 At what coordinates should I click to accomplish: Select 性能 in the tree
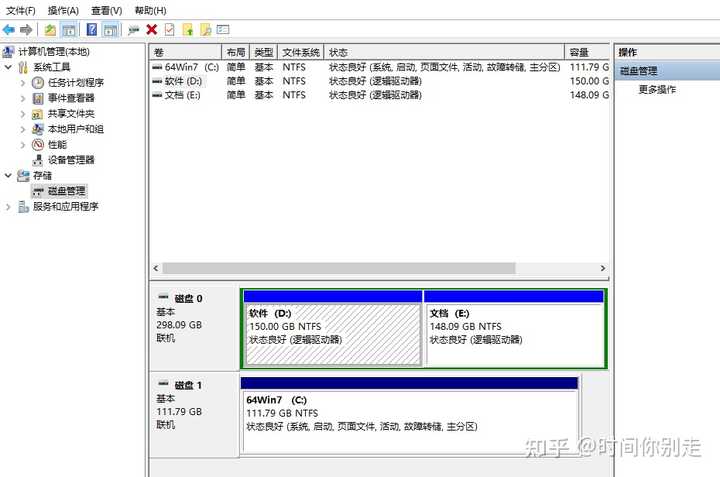point(57,145)
